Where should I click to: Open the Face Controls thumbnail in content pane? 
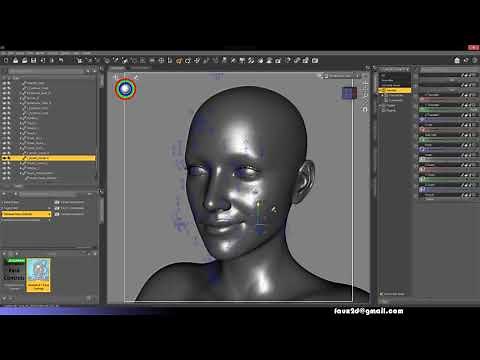(14, 274)
